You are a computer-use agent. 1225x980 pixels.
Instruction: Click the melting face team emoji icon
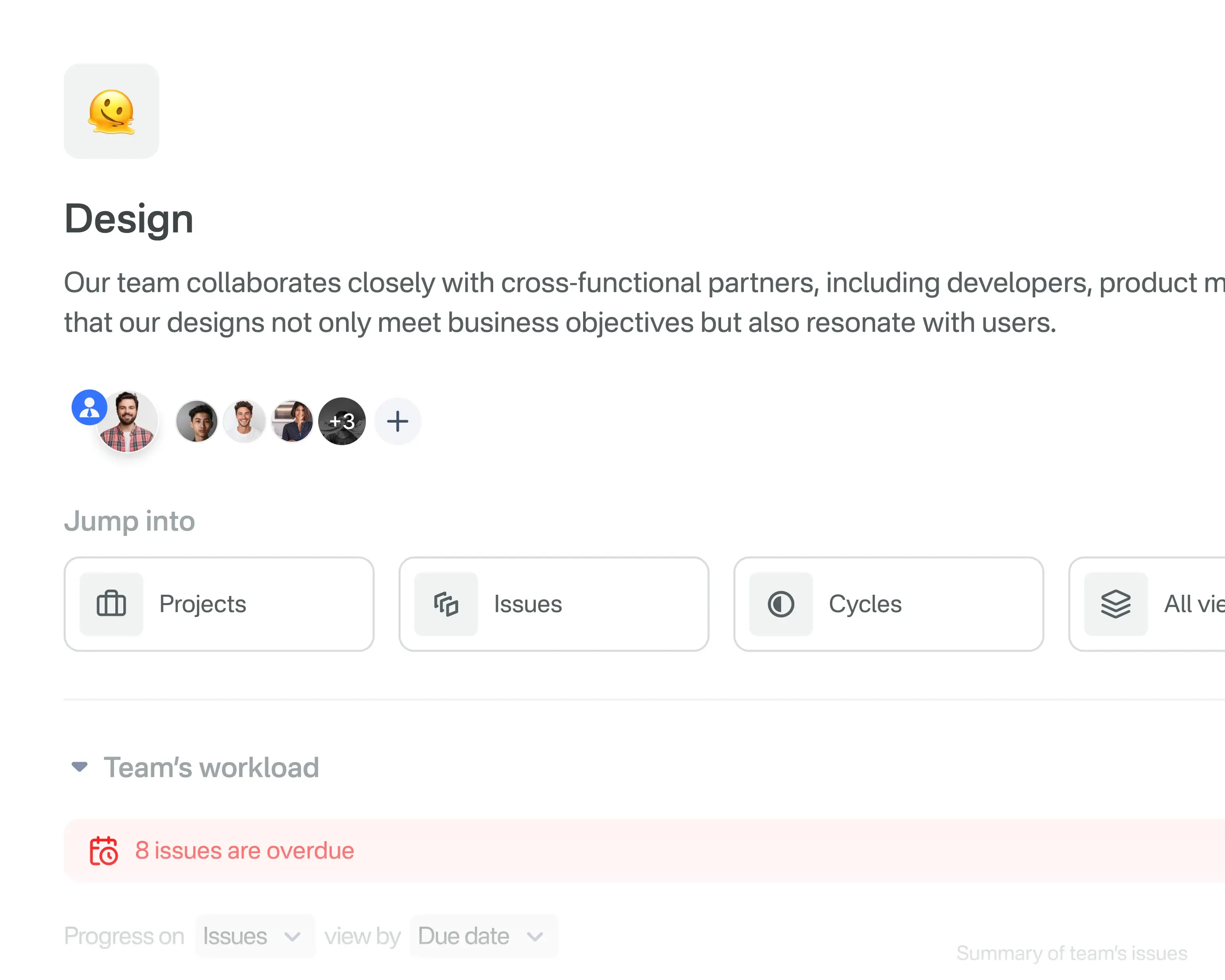click(x=111, y=111)
